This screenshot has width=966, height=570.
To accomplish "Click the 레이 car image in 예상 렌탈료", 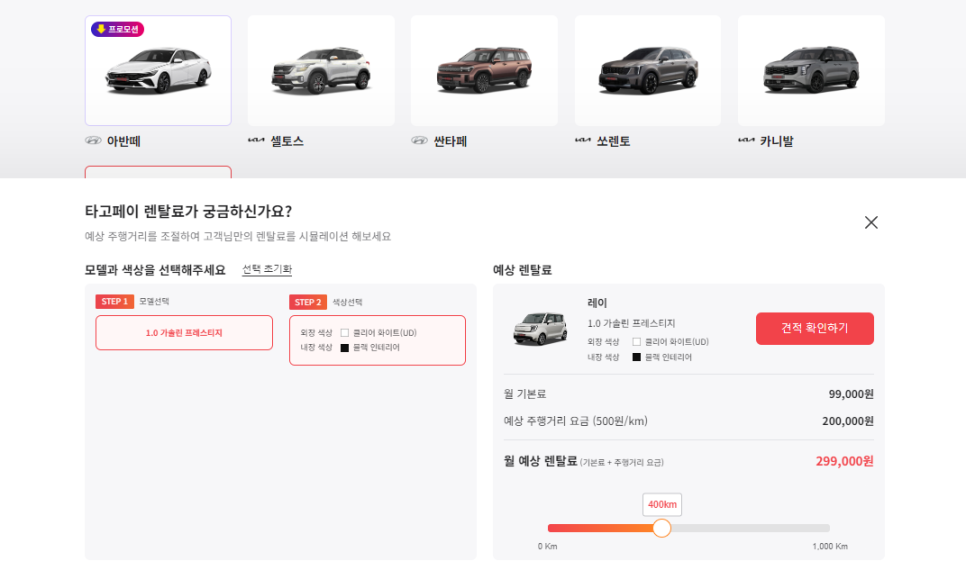I will (540, 328).
